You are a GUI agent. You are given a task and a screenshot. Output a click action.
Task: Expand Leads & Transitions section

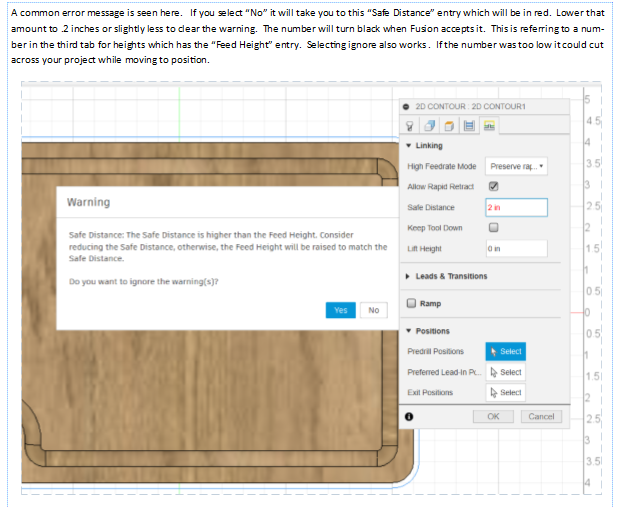point(408,276)
